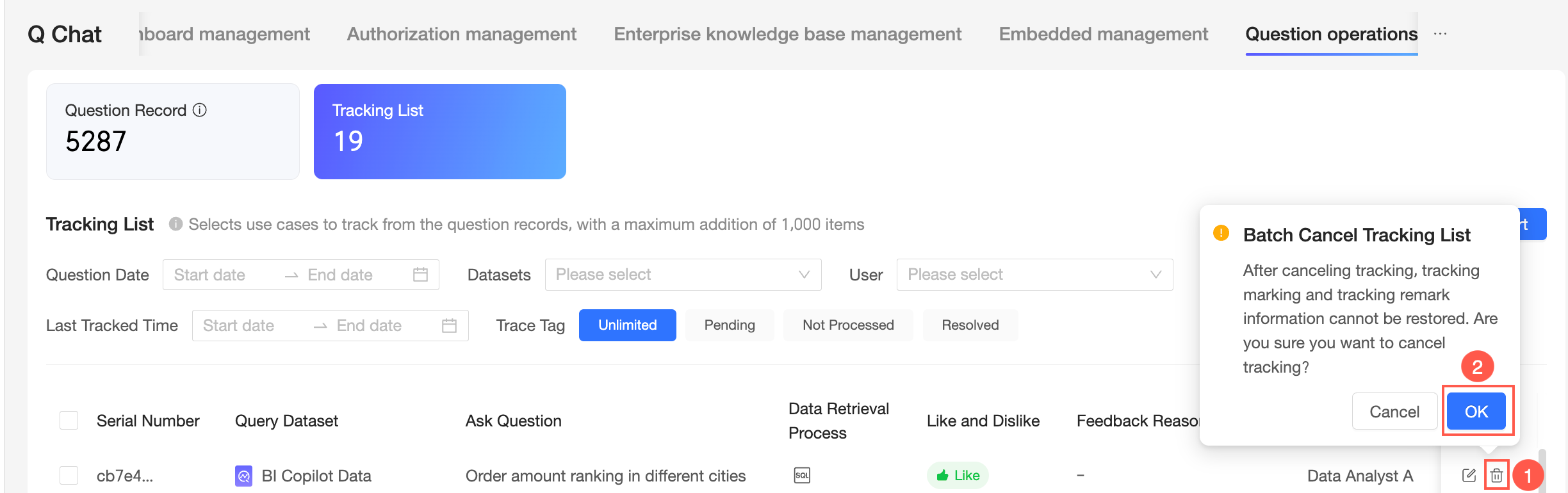Select the Pending trace tag filter
Screen dimensions: 1568x493
pos(730,325)
